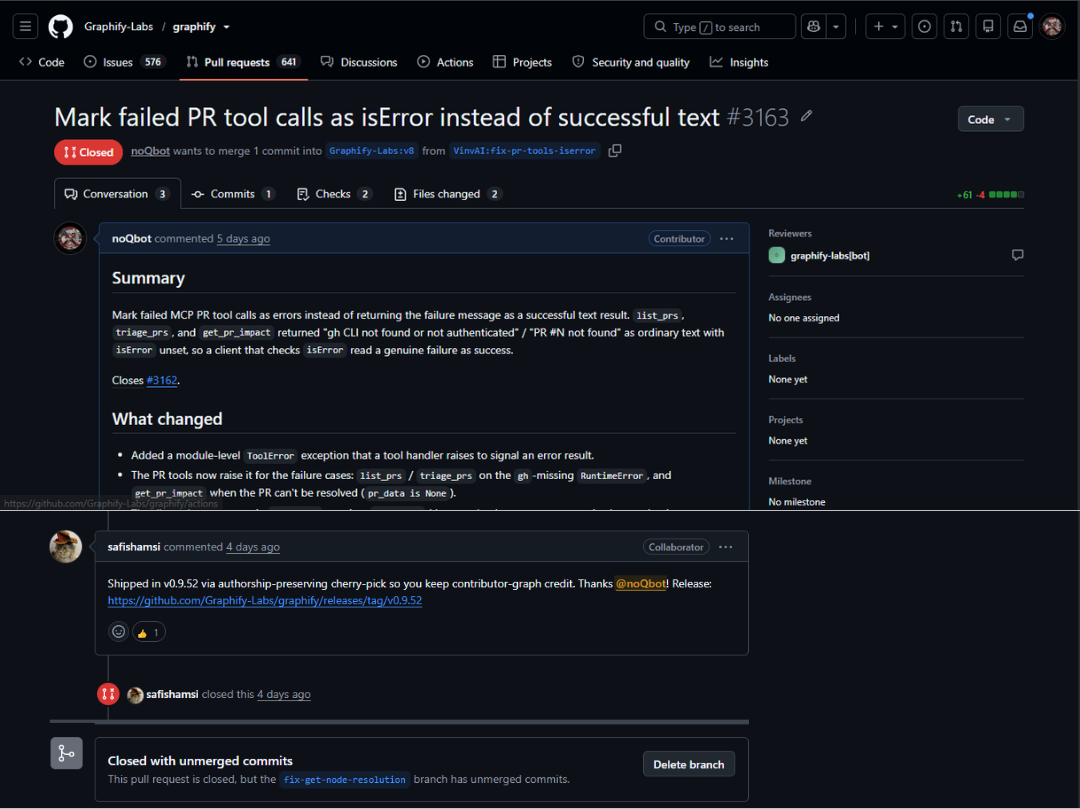Open the notifications inbox icon
Screen dimensions: 1080x809
click(x=1019, y=27)
